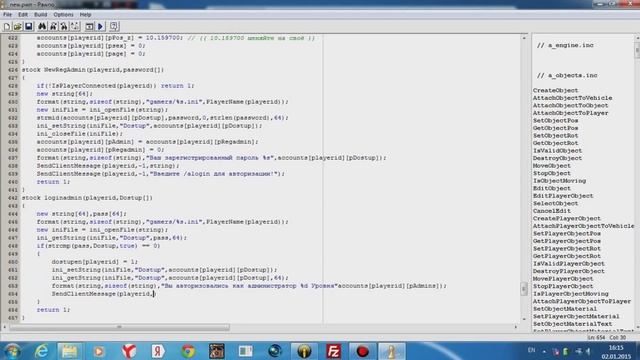
Task: Open the File menu
Action: point(7,15)
